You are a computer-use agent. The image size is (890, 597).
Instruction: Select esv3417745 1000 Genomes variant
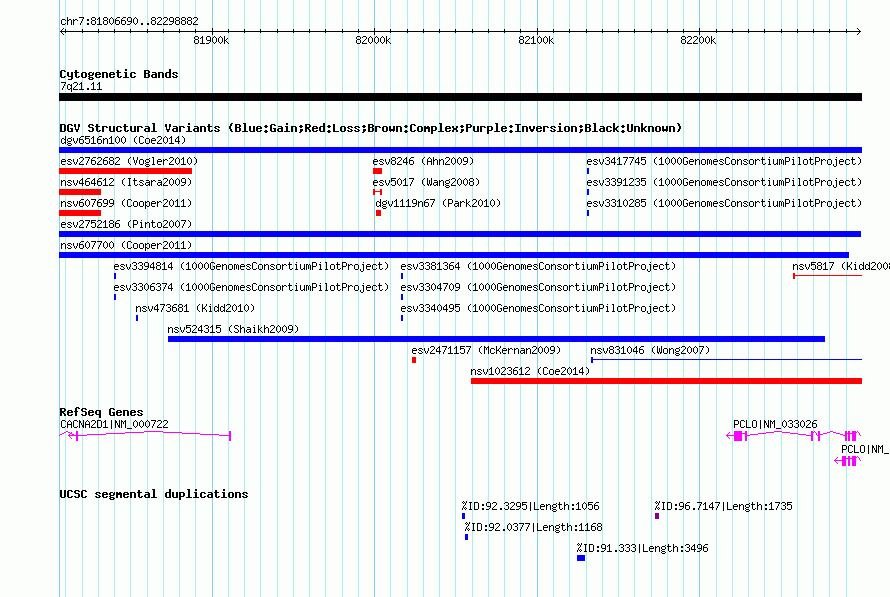coord(724,161)
